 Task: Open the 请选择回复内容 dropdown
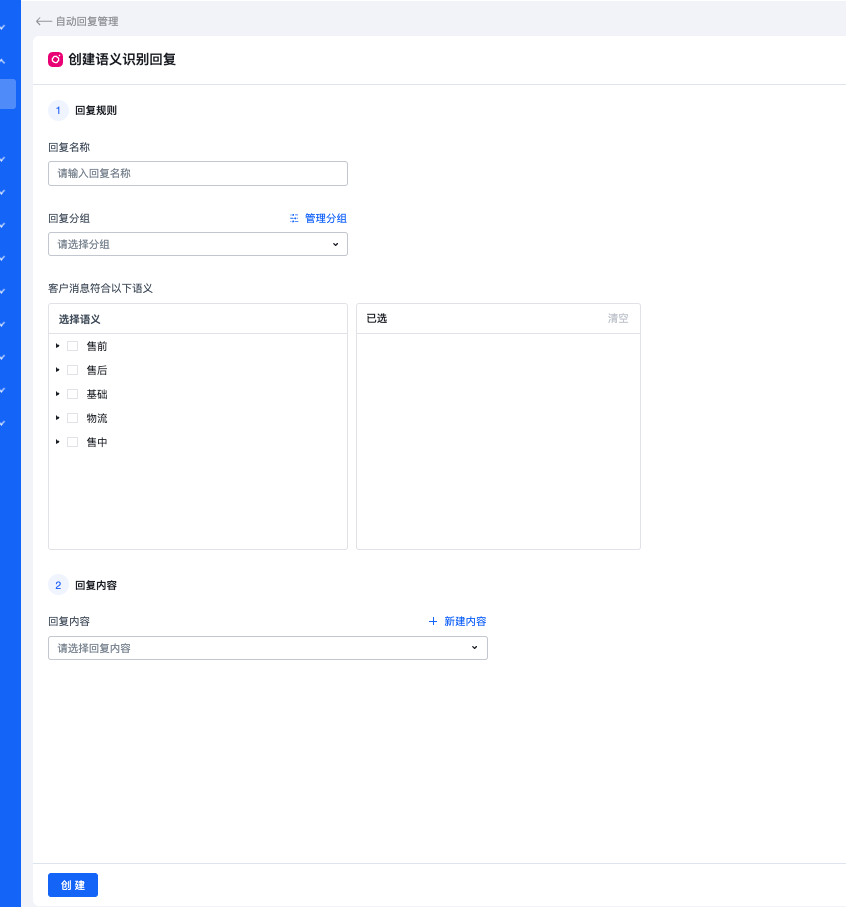click(268, 648)
